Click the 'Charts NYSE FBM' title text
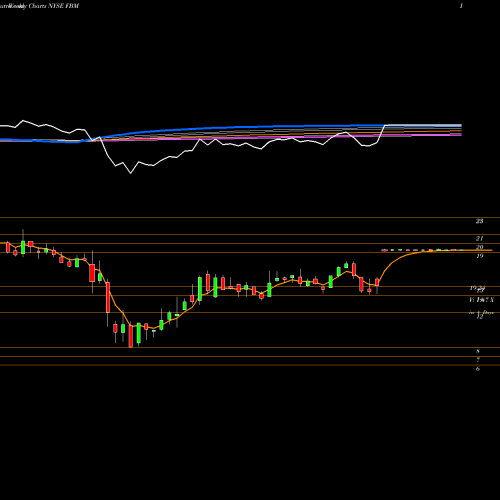The width and height of the screenshot is (500, 500). point(54,6)
